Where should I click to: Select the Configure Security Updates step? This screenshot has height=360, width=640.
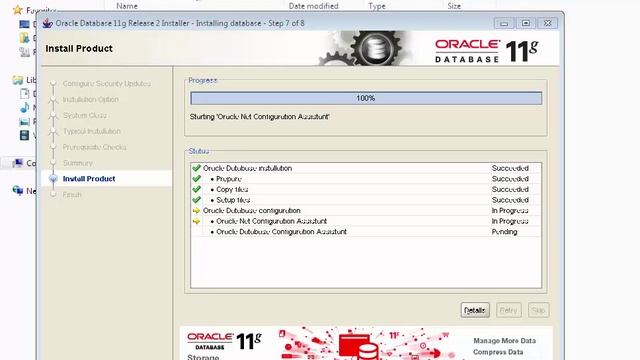coord(107,84)
